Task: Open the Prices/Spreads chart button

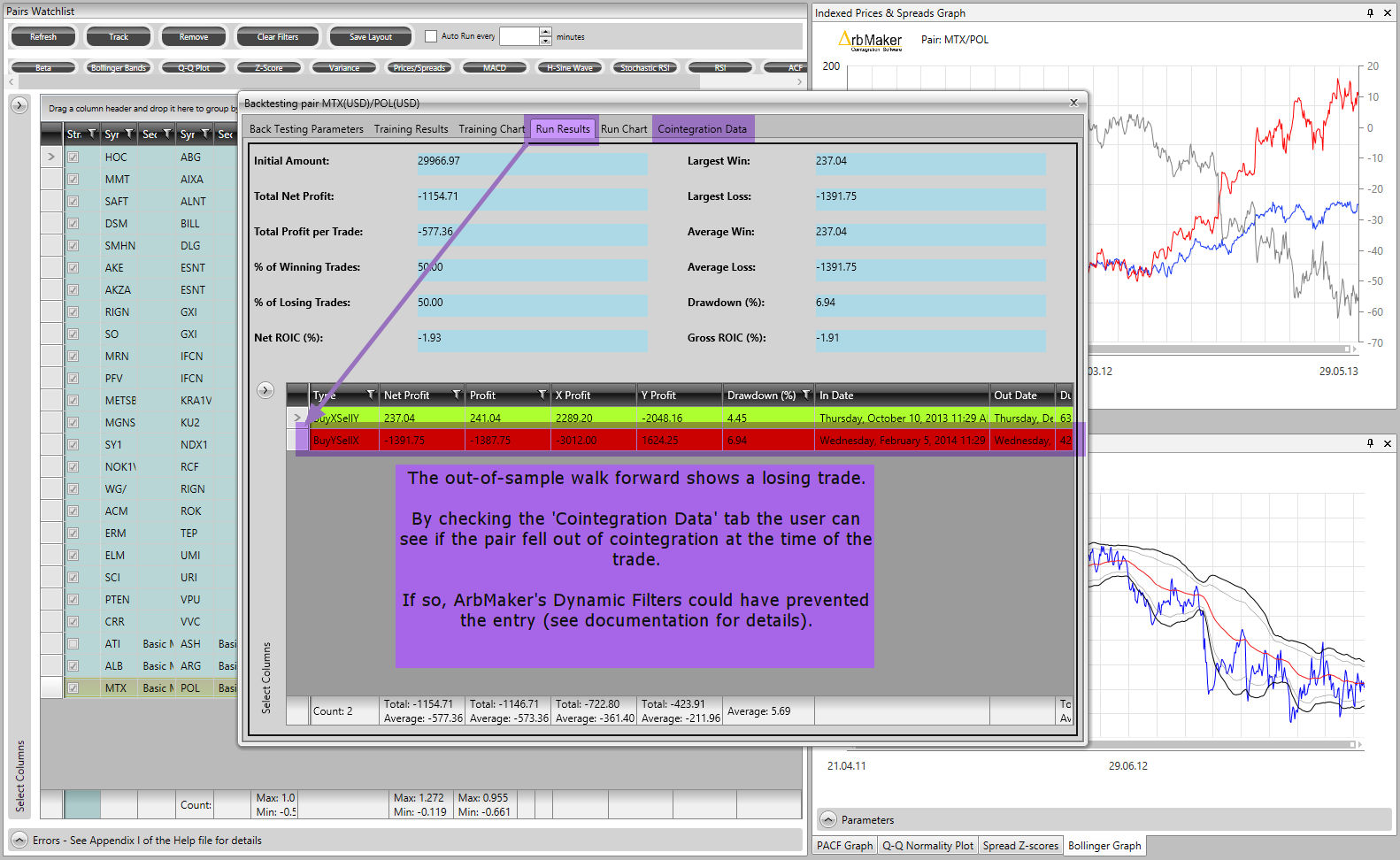Action: (419, 68)
